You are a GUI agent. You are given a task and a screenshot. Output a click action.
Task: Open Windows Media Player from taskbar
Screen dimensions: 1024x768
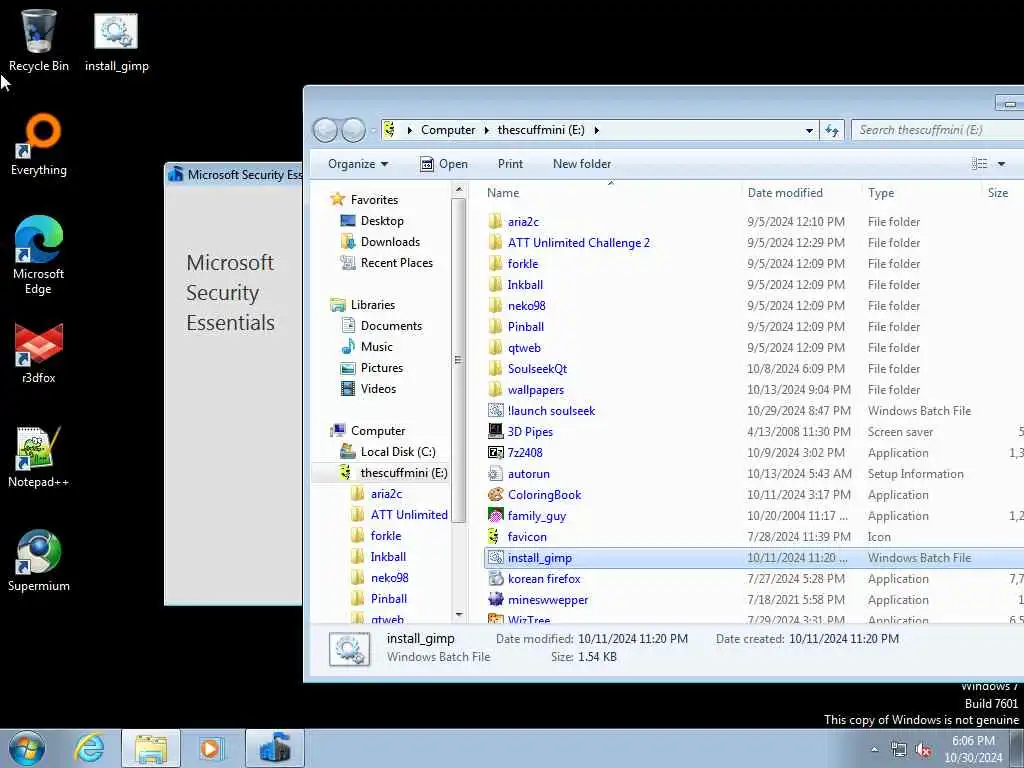[211, 748]
